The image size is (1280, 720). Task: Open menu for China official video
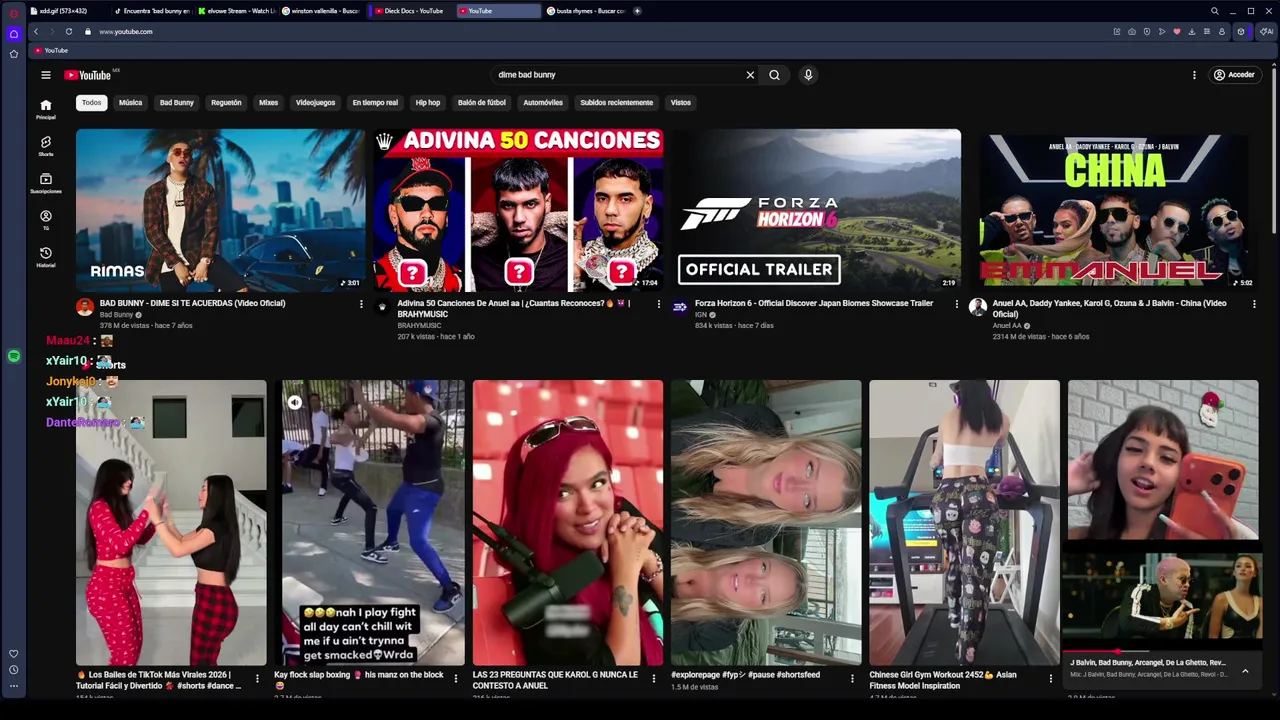click(1254, 304)
